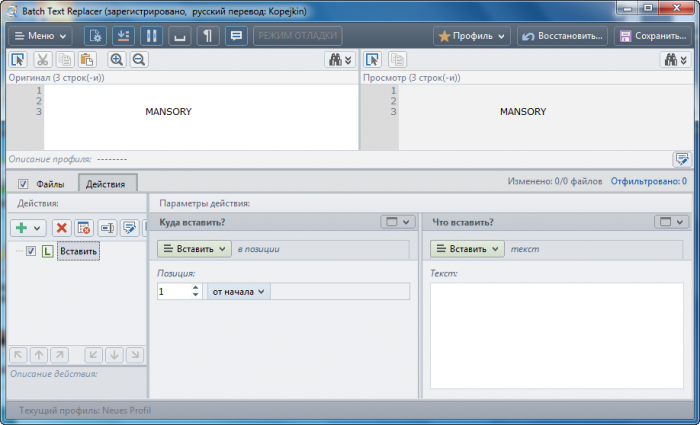Toggle the show spaces icon

click(x=179, y=36)
